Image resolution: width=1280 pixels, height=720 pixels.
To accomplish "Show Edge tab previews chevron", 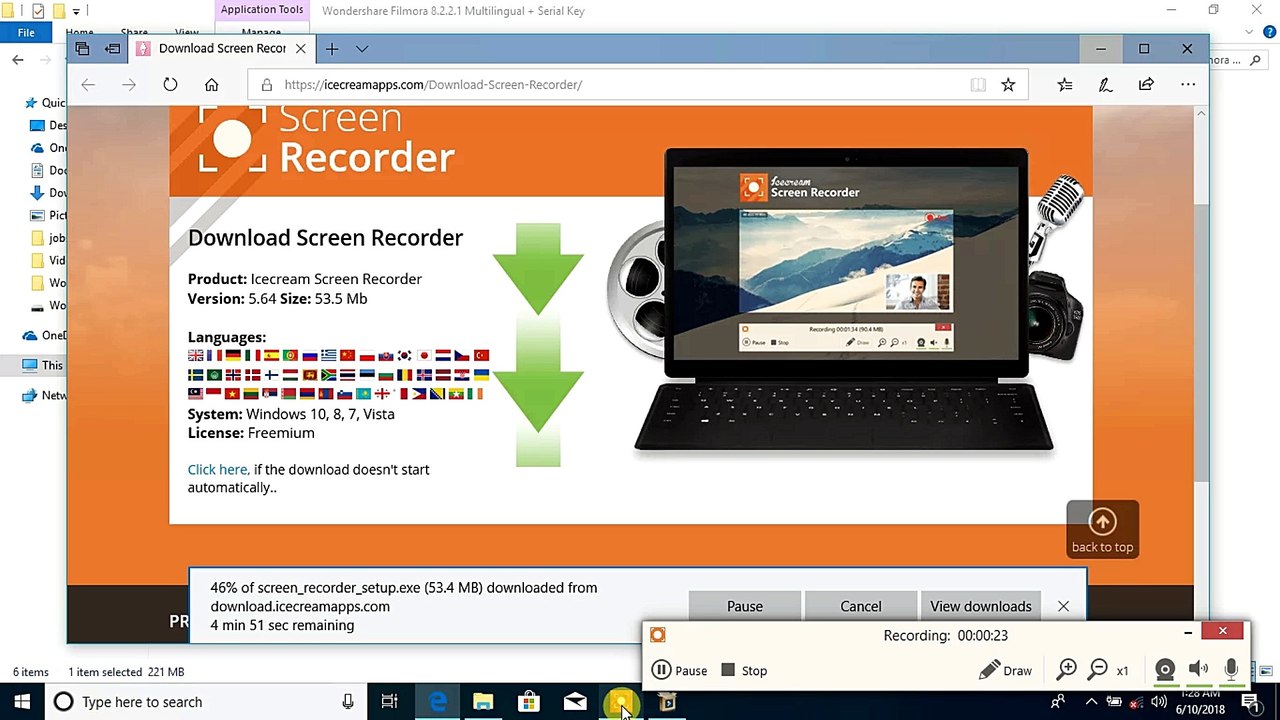I will [362, 48].
